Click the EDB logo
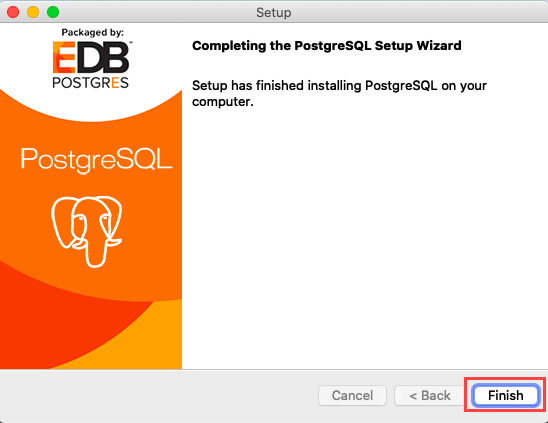Screen dimensions: 548x423 (x=92, y=57)
